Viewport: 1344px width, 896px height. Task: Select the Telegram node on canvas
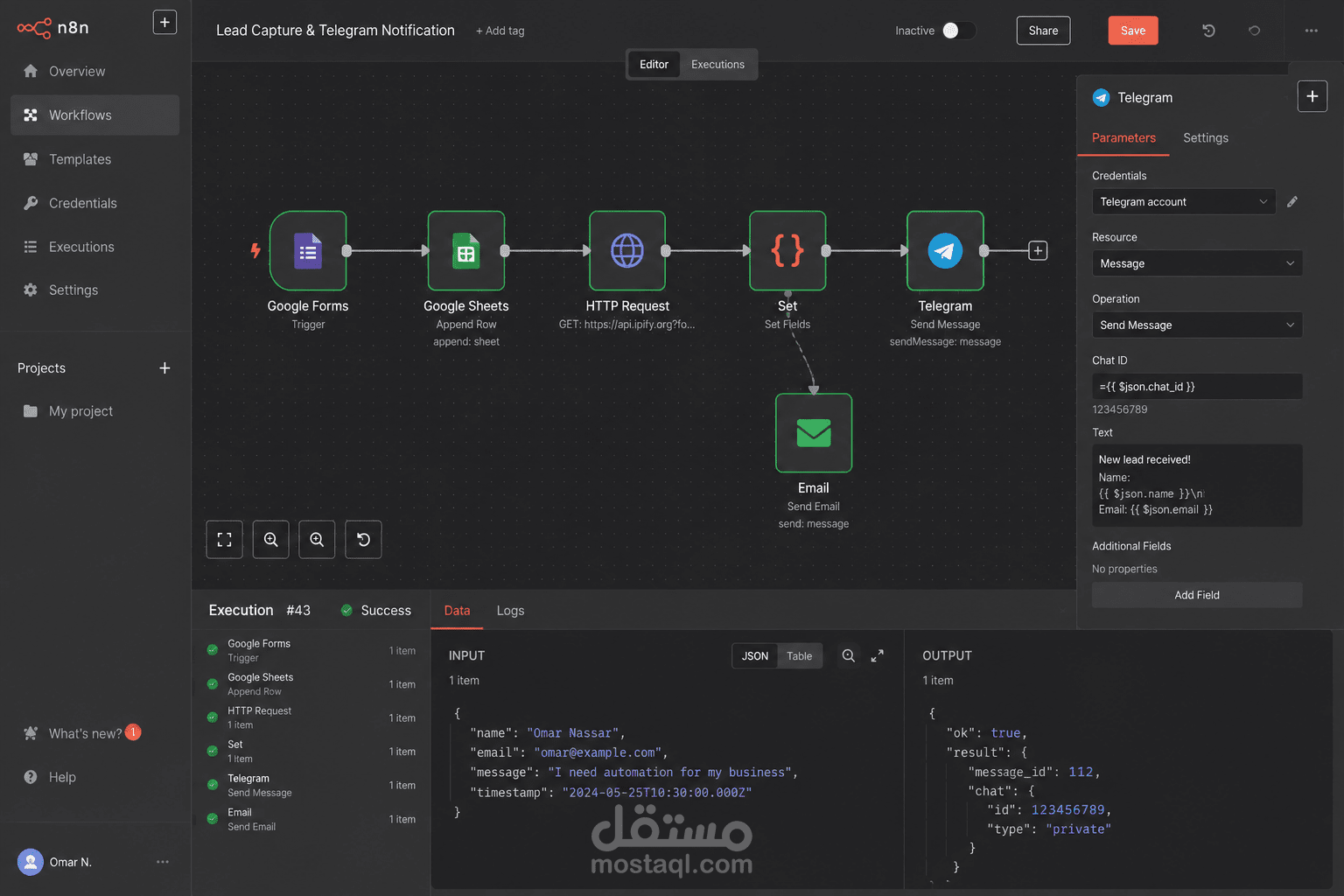945,250
